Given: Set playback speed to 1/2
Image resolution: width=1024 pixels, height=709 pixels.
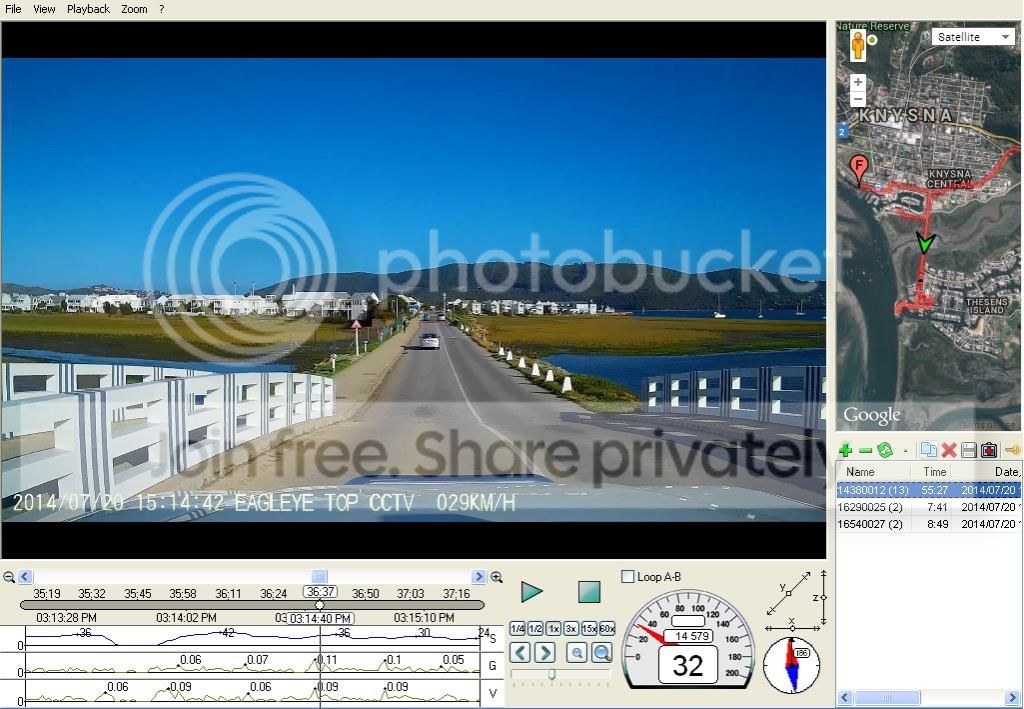Looking at the screenshot, I should pos(536,628).
